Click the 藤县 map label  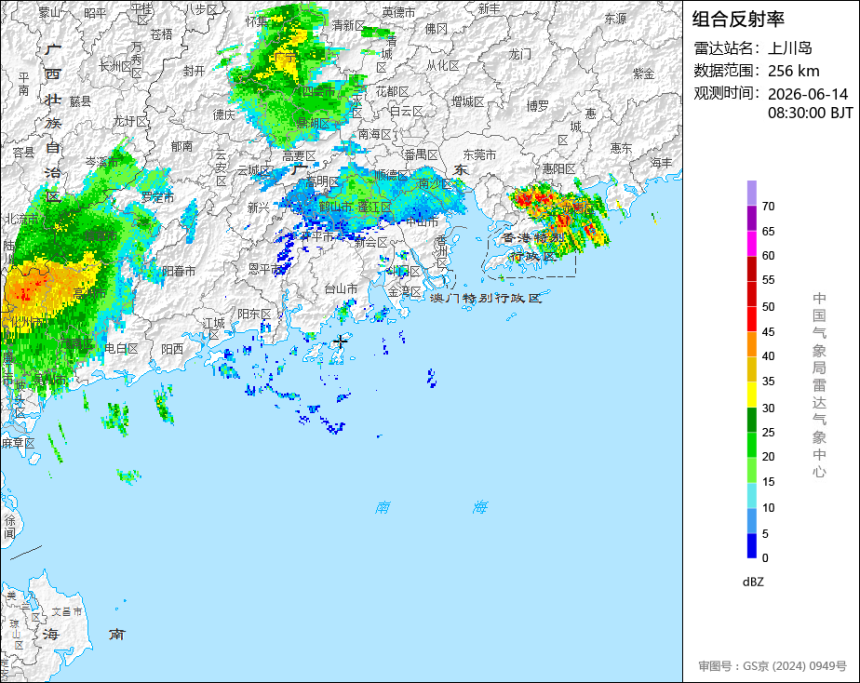pos(80,101)
